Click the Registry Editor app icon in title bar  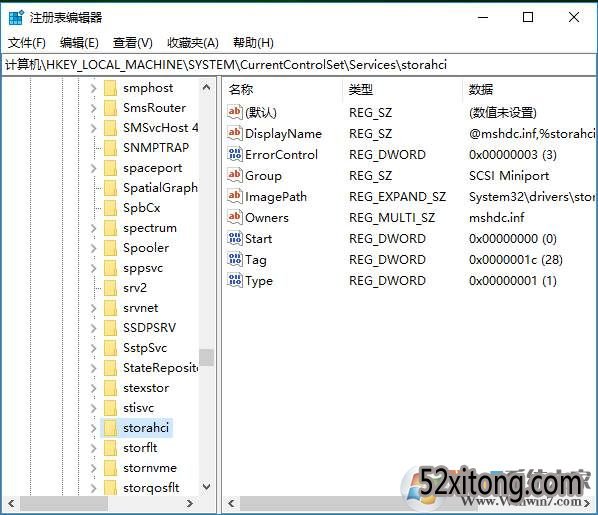[x=16, y=18]
